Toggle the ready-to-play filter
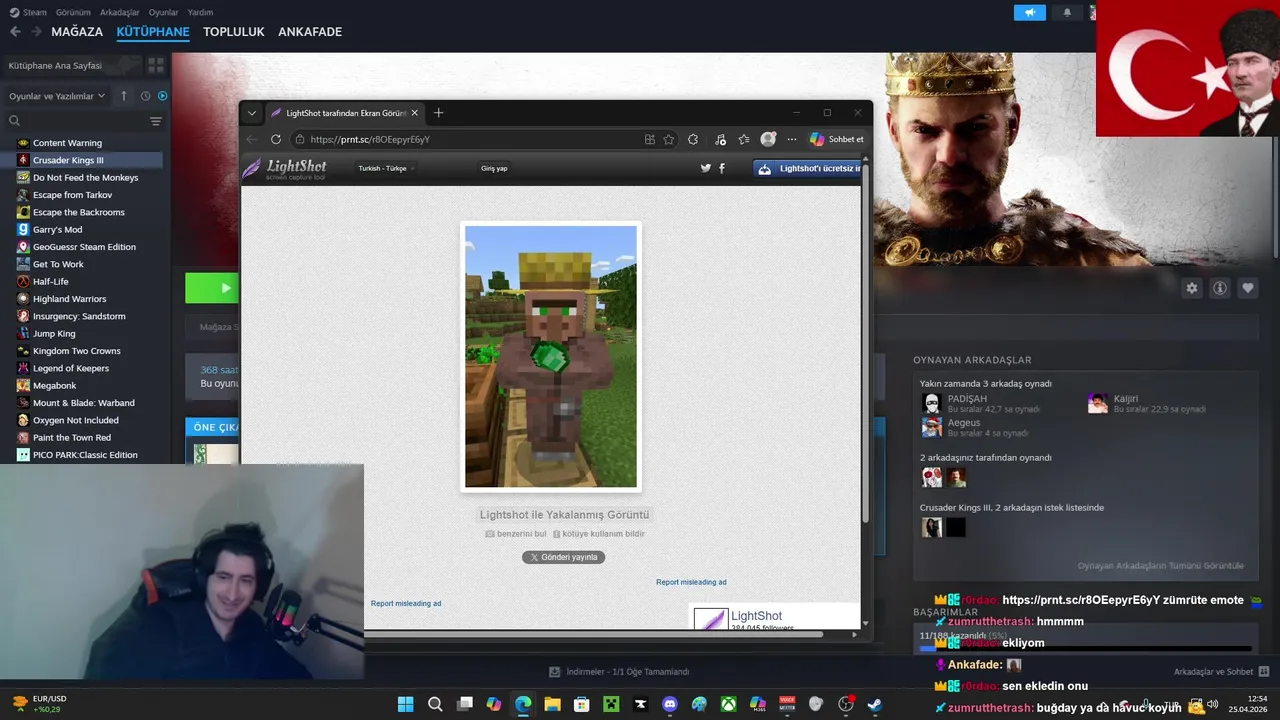This screenshot has width=1280, height=720. point(162,96)
